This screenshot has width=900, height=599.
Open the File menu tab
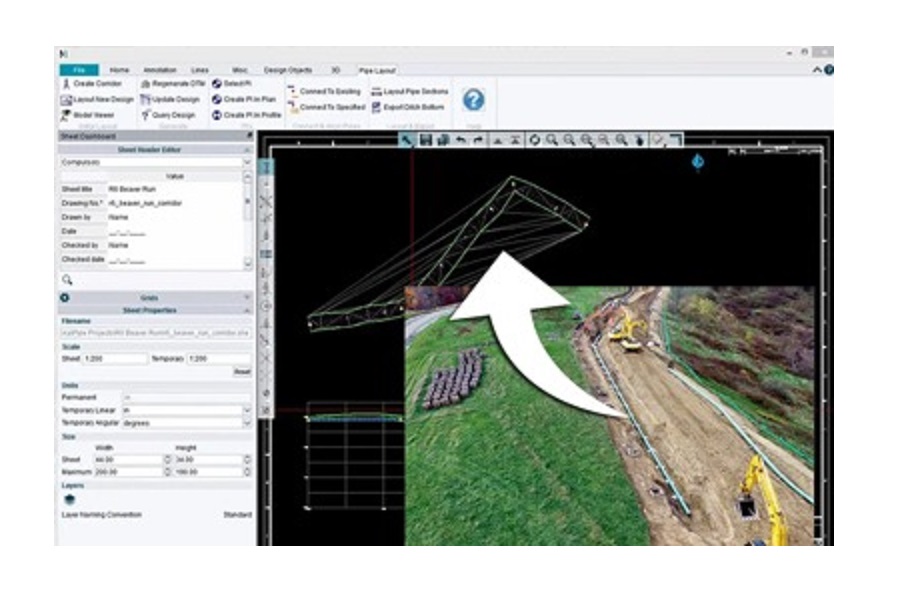(x=79, y=70)
